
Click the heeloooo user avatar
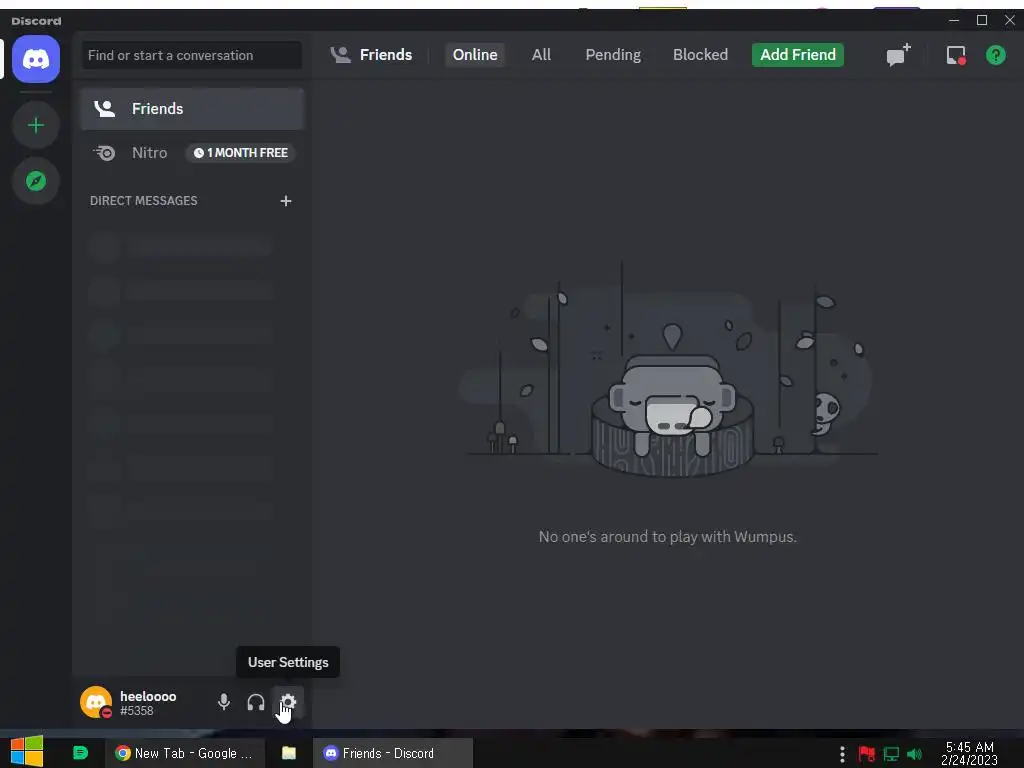[x=96, y=702]
